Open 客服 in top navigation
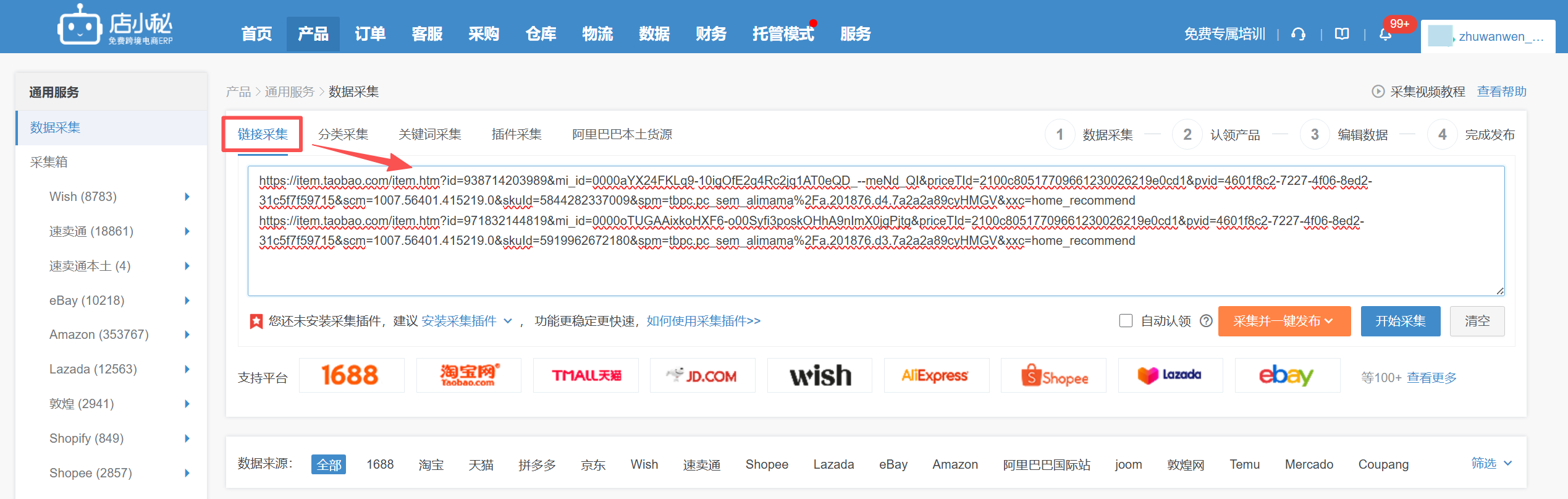1568x499 pixels. (x=427, y=34)
